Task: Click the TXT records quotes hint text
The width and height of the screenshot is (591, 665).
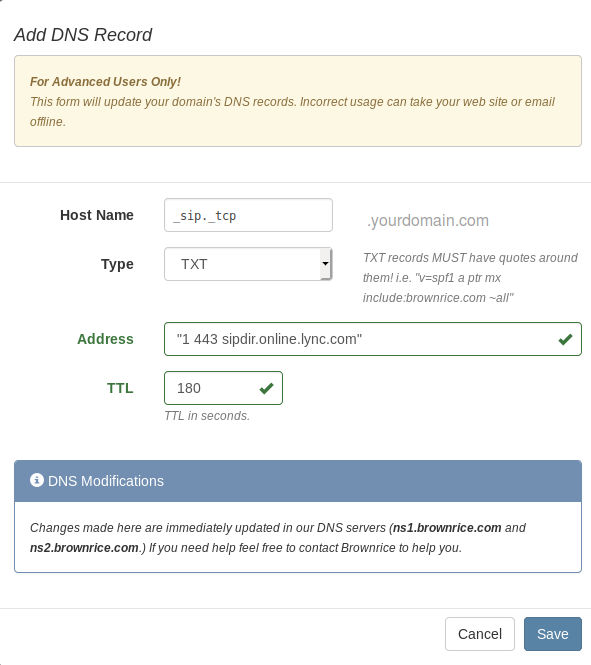Action: tap(470, 278)
